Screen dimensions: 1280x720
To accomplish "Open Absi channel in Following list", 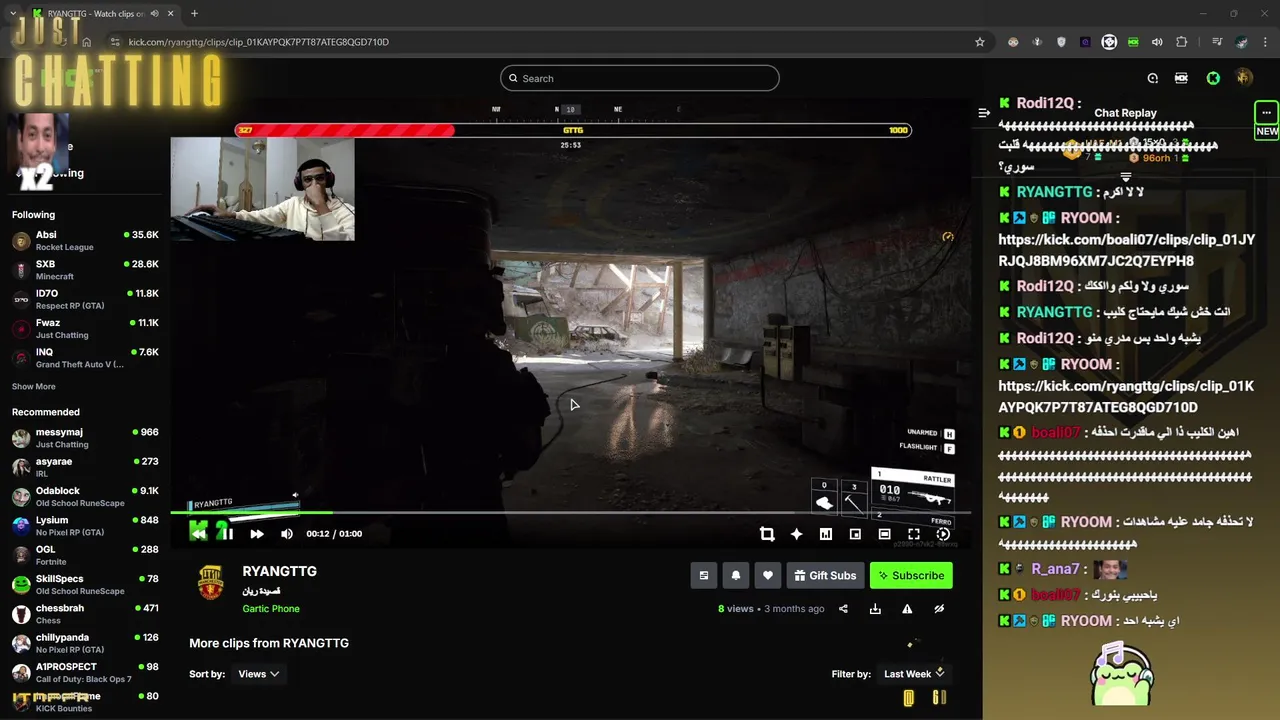I will [85, 241].
